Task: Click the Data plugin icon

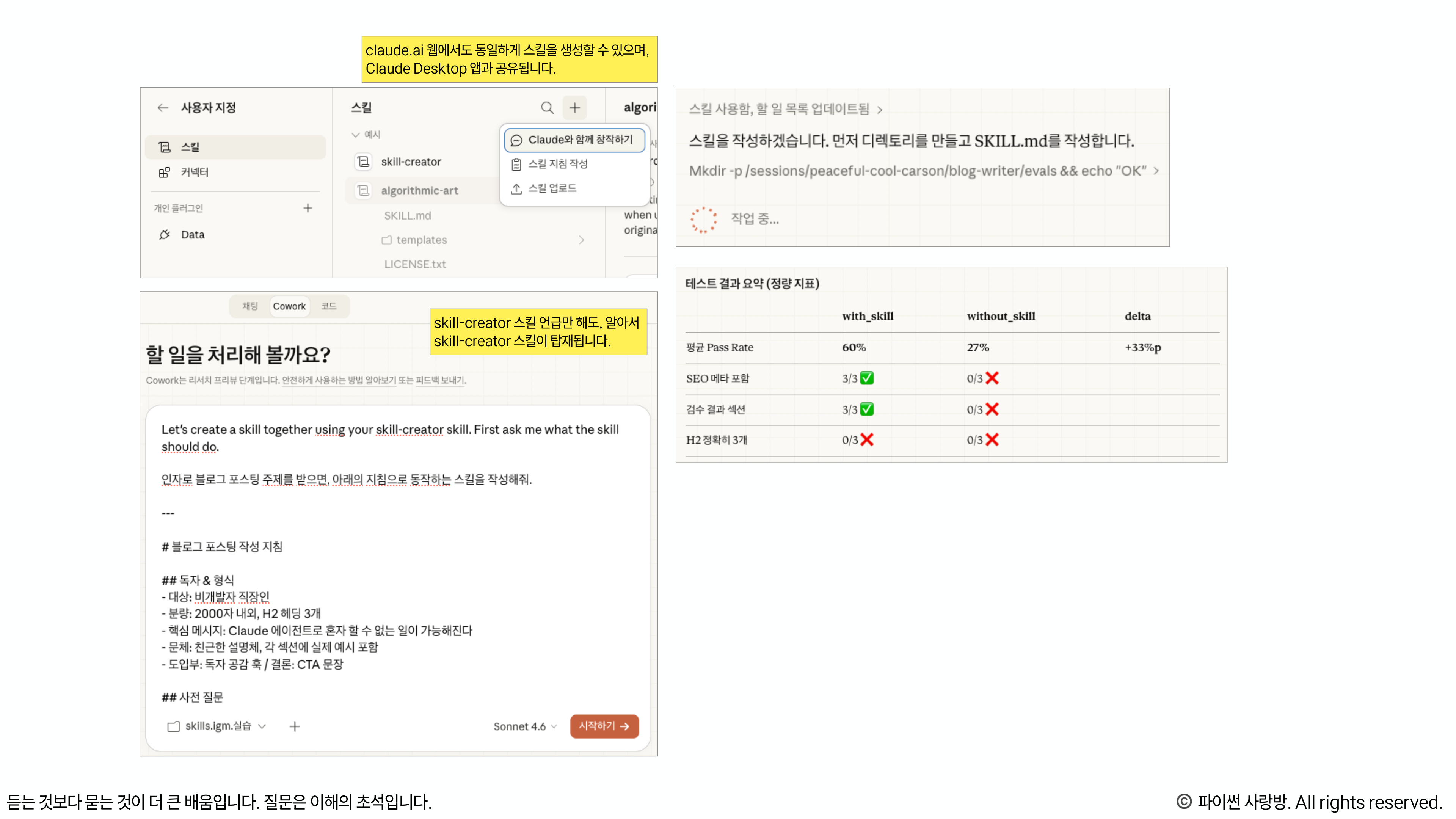Action: [165, 235]
